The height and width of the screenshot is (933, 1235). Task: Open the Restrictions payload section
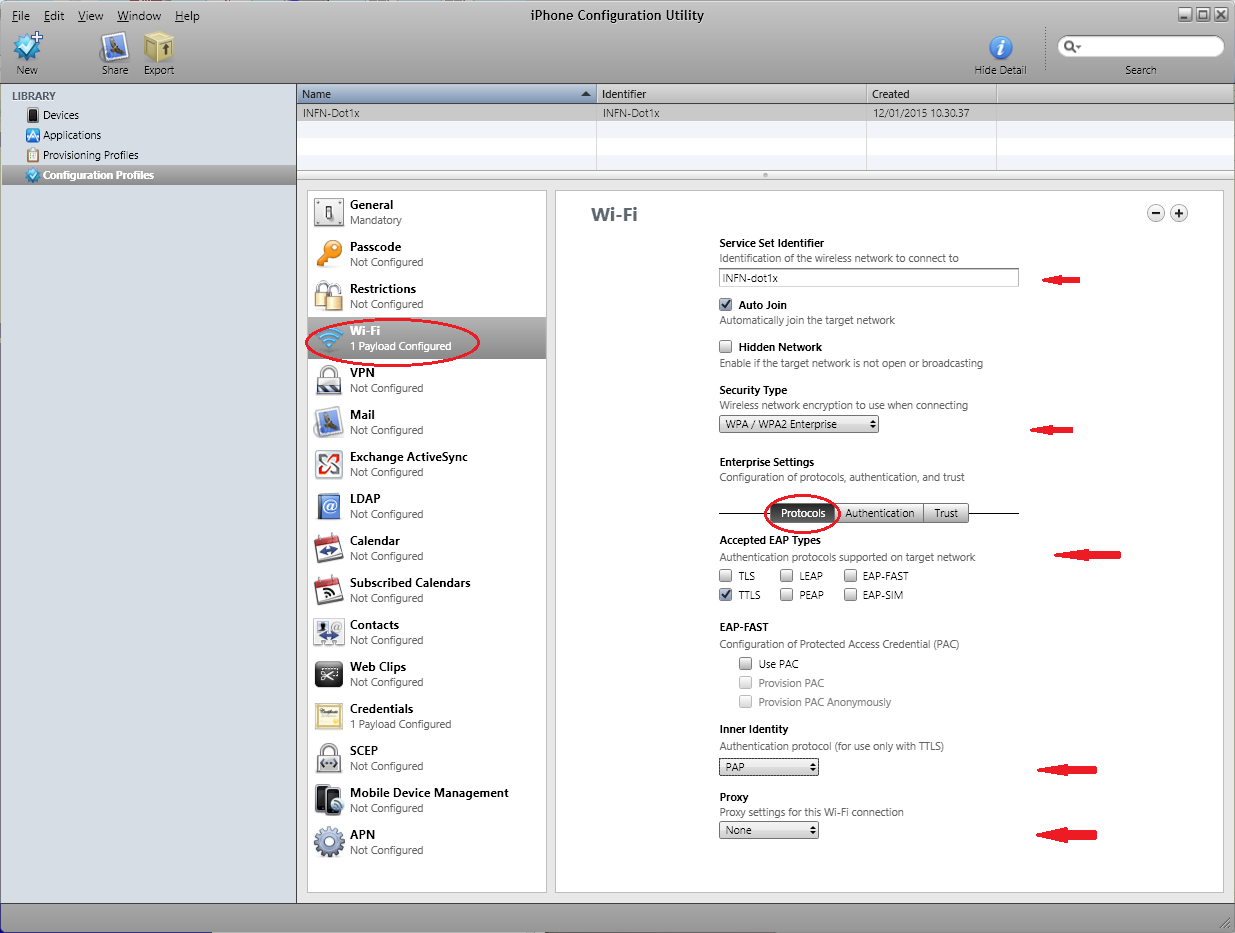[x=427, y=296]
